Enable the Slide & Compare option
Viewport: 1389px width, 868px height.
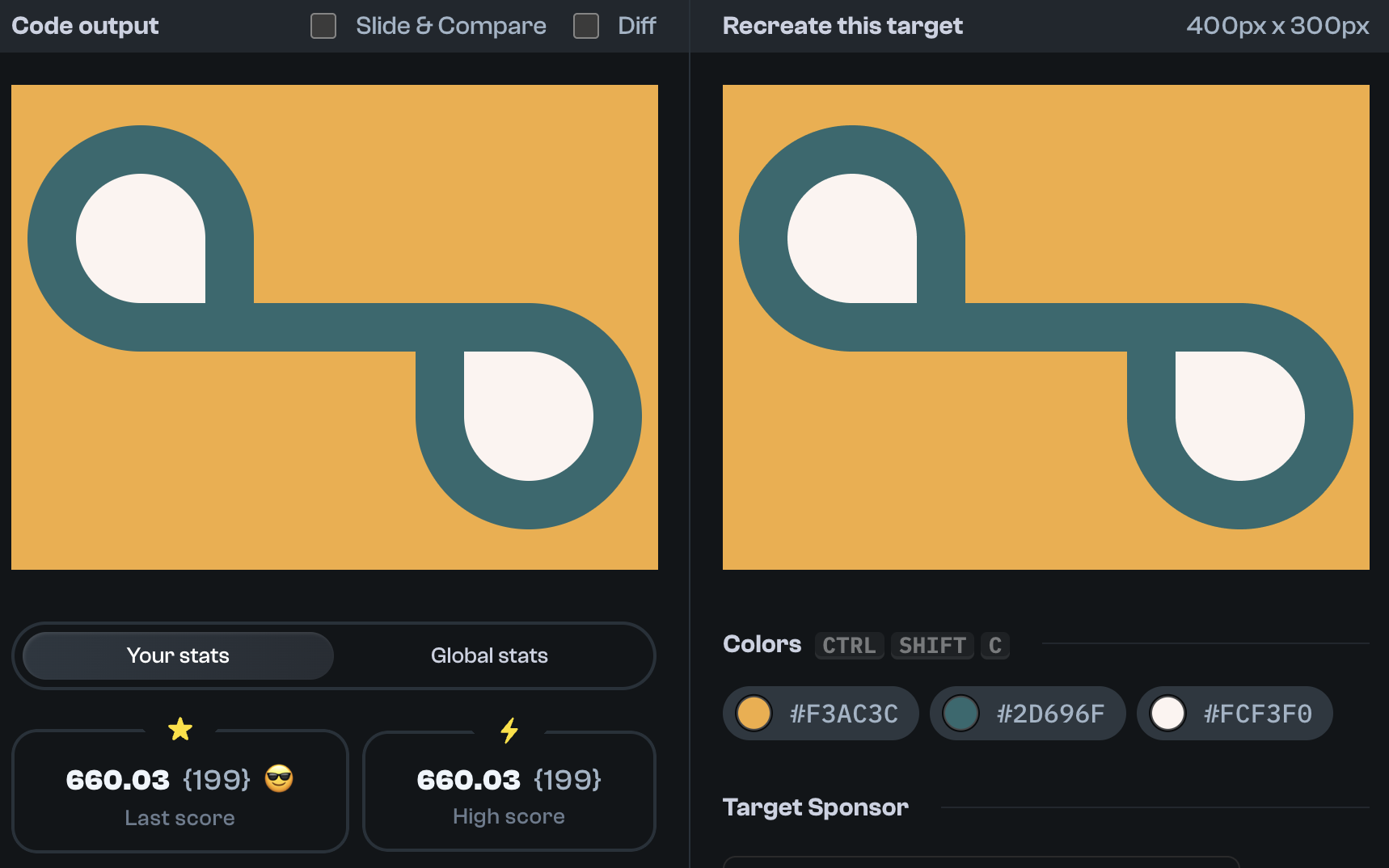click(323, 26)
